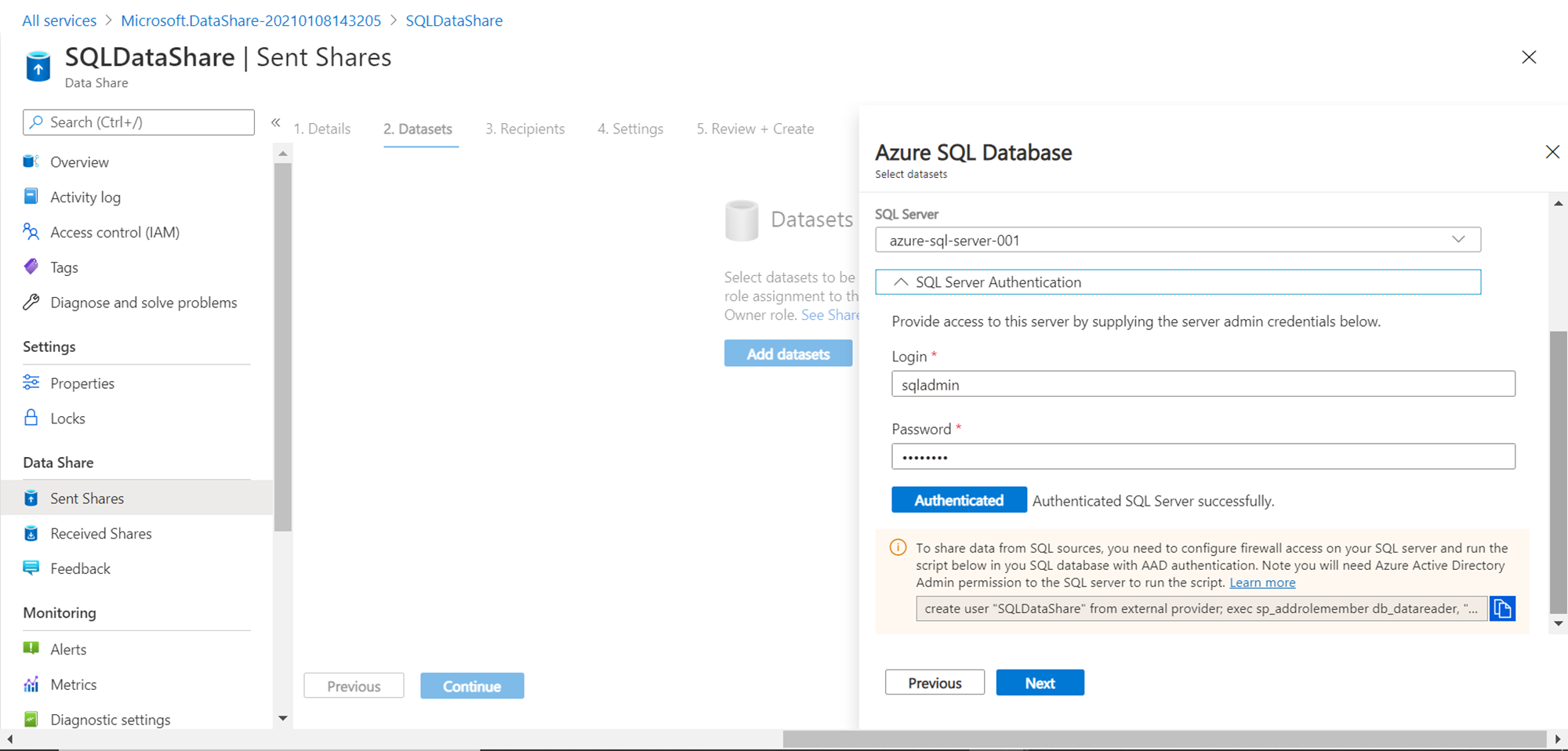Open the SQL Server dropdown

[x=1178, y=240]
